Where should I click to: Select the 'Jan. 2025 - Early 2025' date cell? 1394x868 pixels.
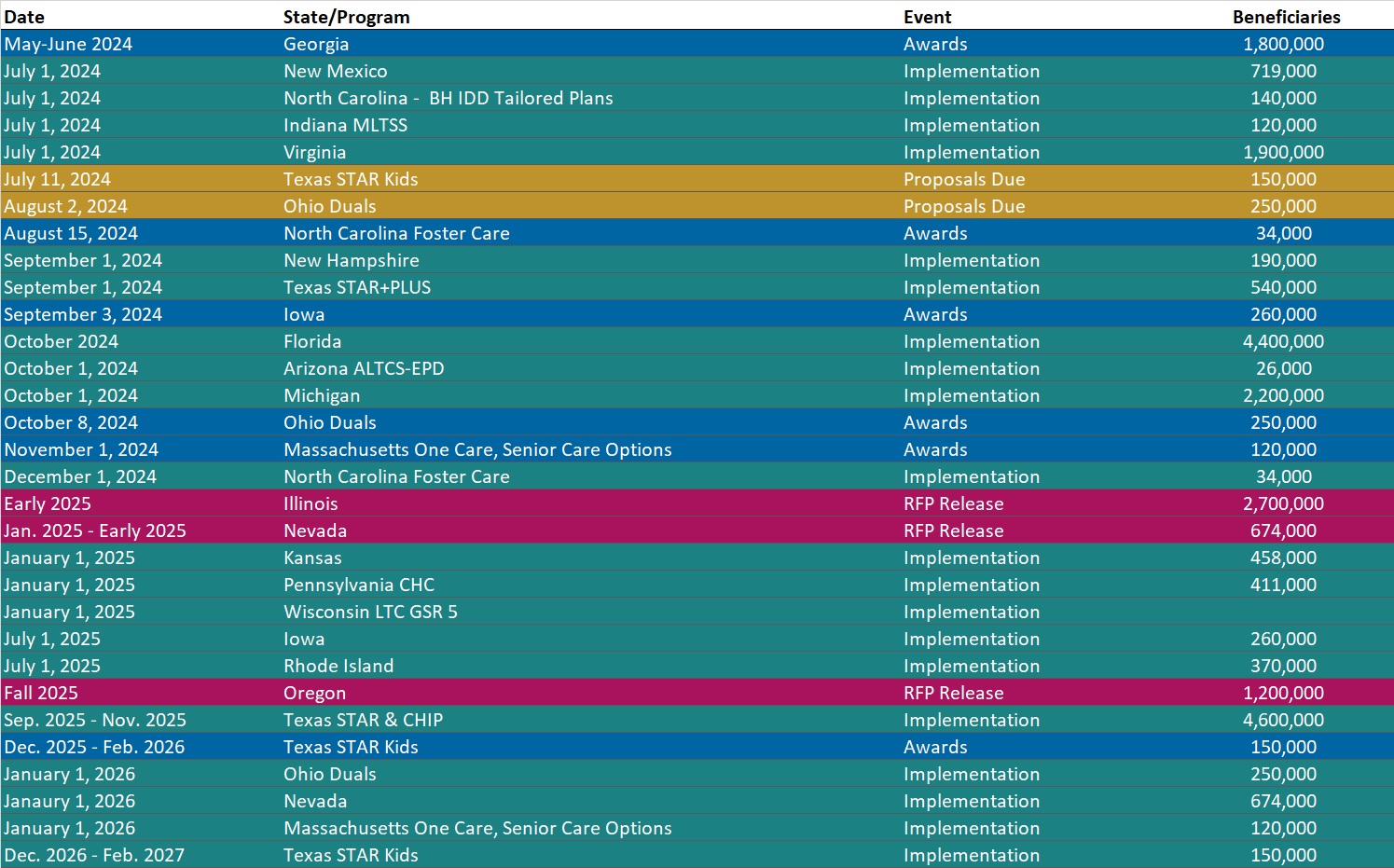tap(94, 530)
